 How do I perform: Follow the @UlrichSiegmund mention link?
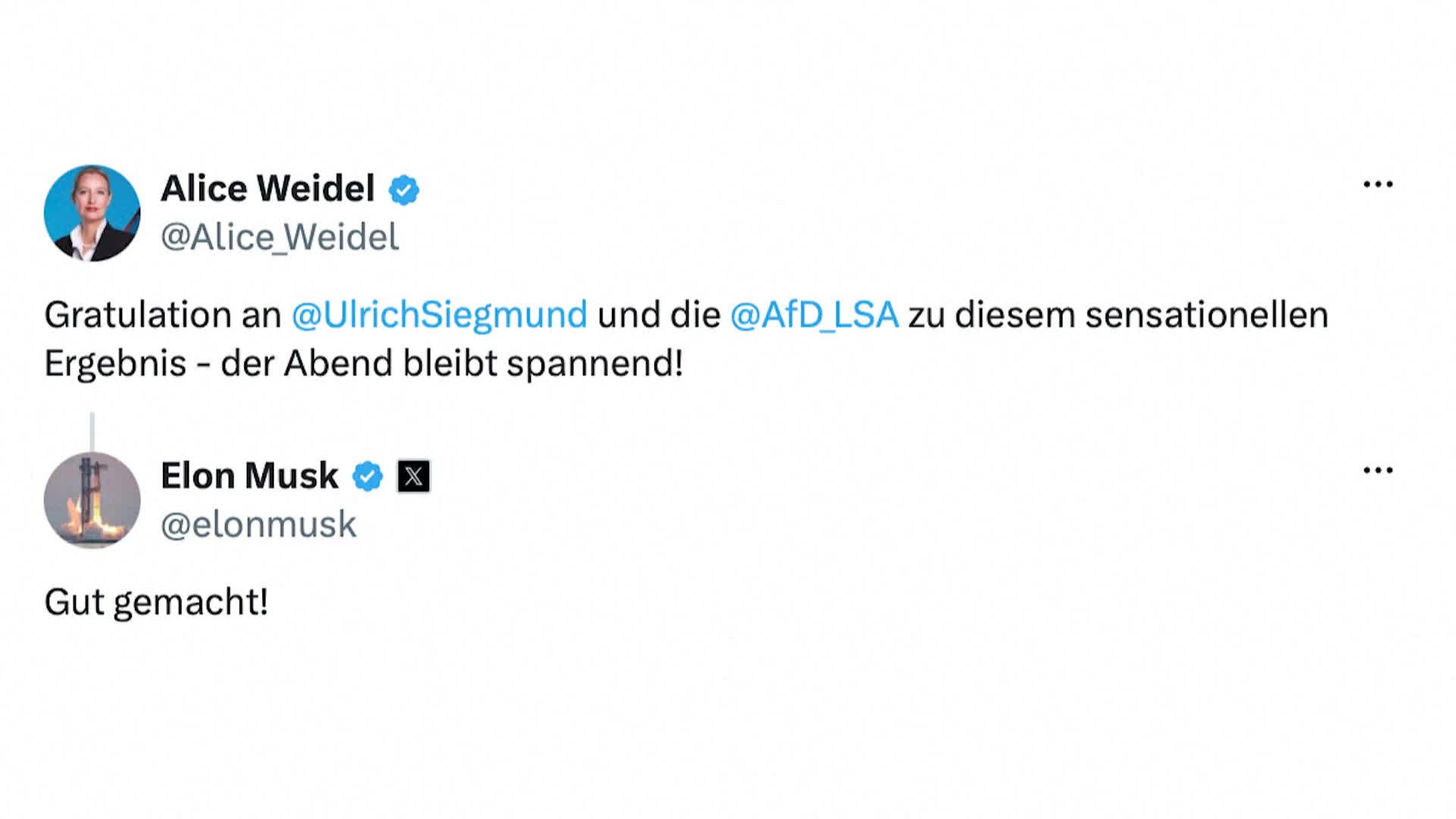(x=439, y=315)
